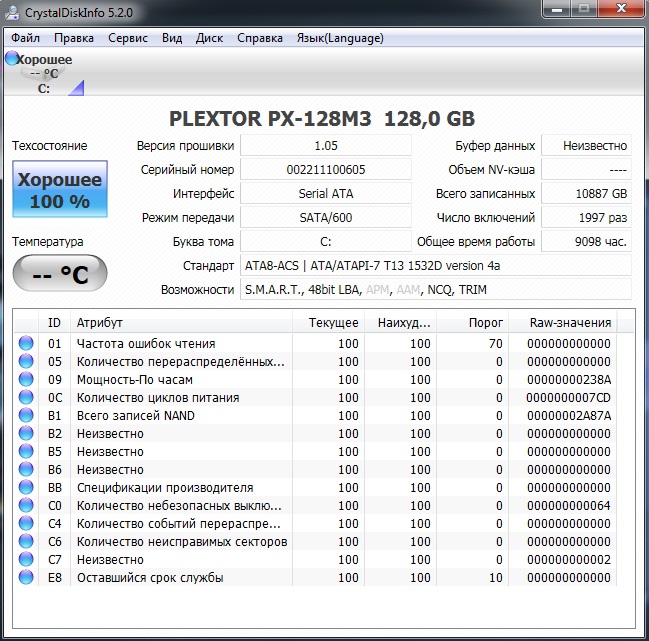Viewport: 649px width, 641px height.
Task: Click status orb of attribute C6 row
Action: 26,541
